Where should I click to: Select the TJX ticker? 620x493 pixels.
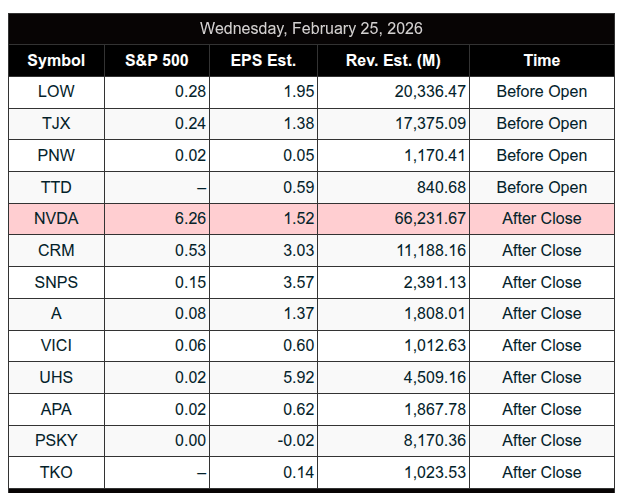[56, 124]
